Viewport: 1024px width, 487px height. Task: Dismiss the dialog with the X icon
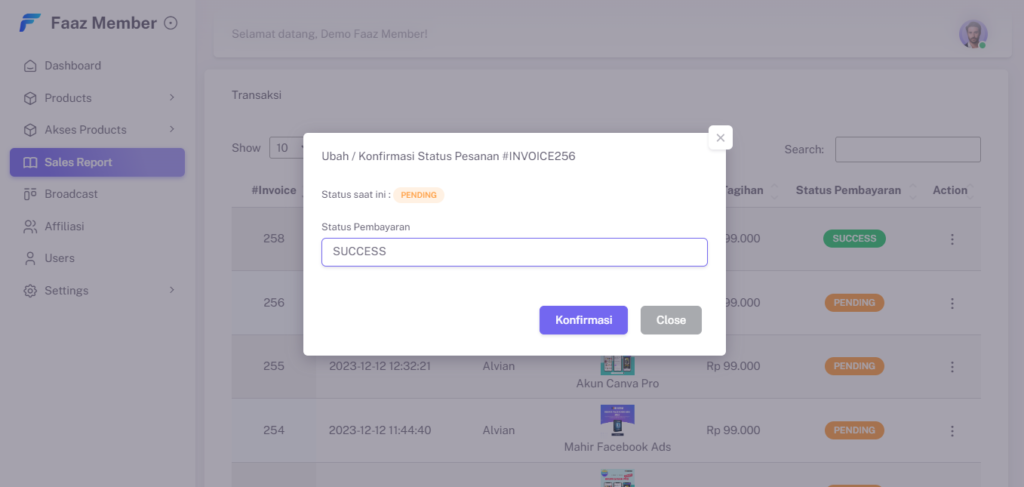click(x=720, y=138)
